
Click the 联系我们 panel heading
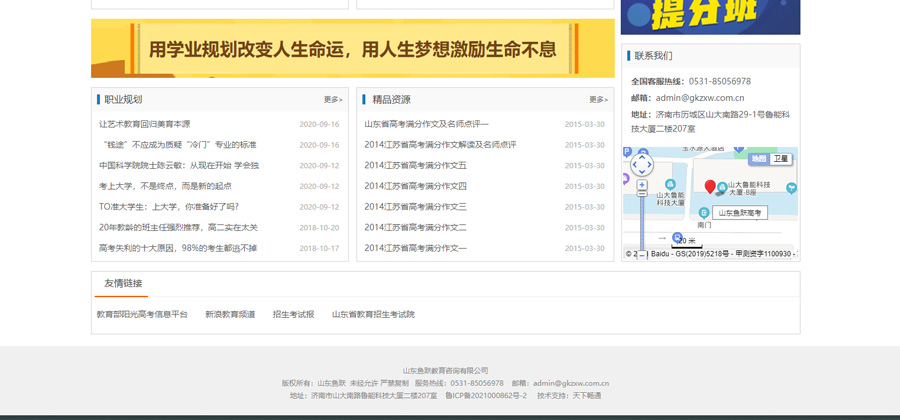click(x=653, y=56)
